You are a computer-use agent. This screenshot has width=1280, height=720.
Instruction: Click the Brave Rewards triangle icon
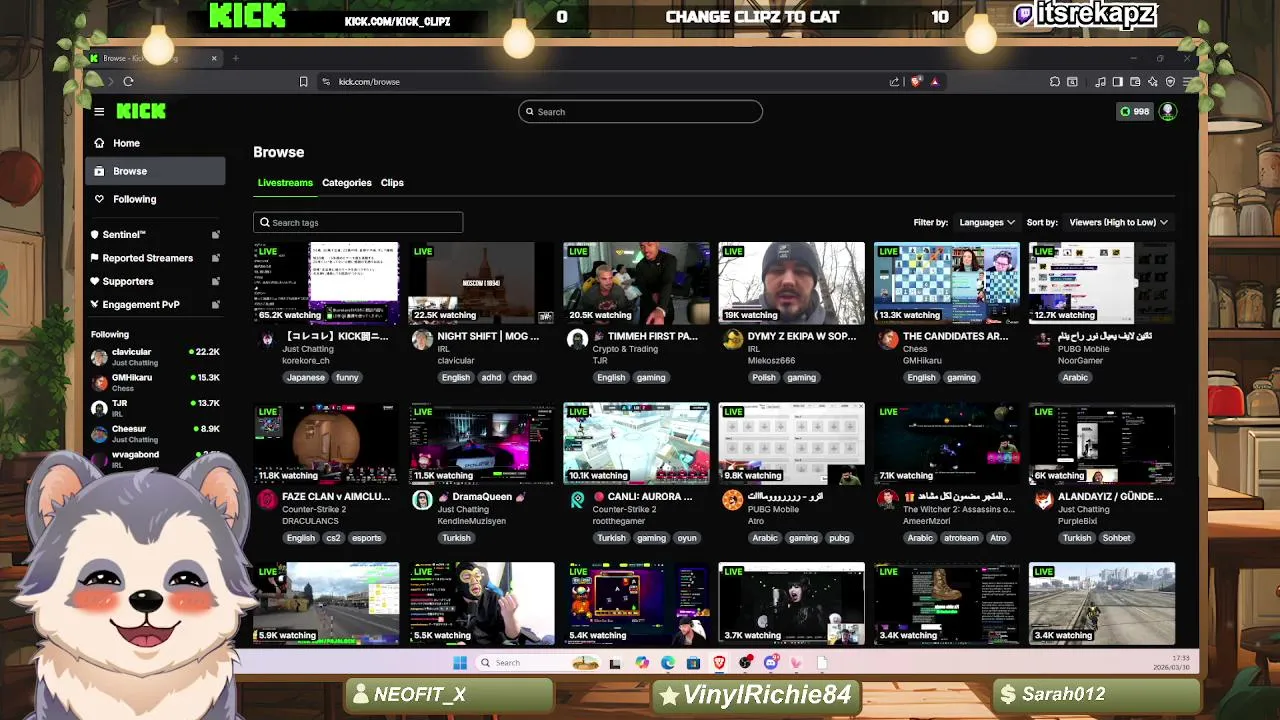pos(935,82)
